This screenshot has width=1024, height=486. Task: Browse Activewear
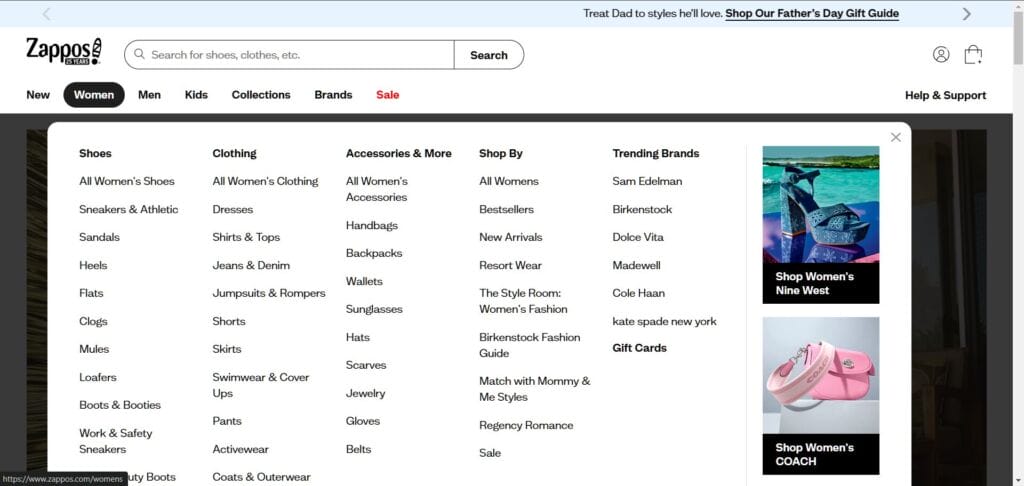pos(240,449)
